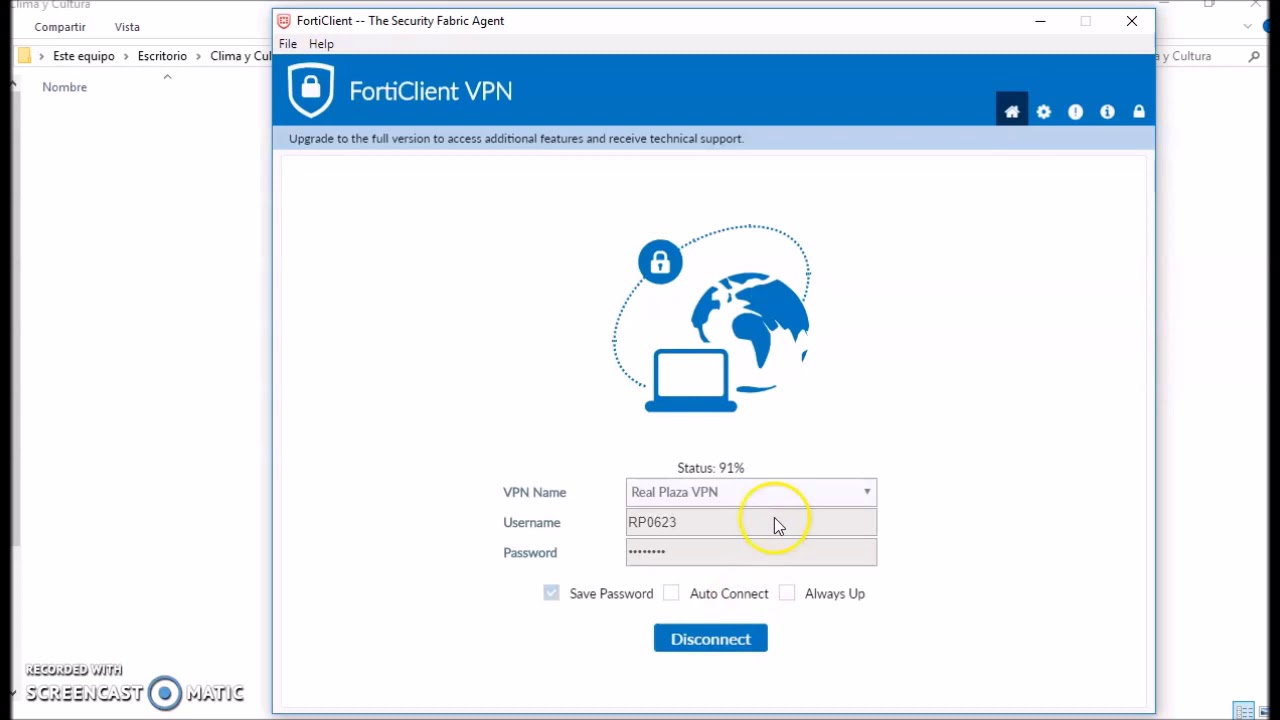
Task: Expand breadcrumb chevron after Este equipo
Action: coord(126,56)
